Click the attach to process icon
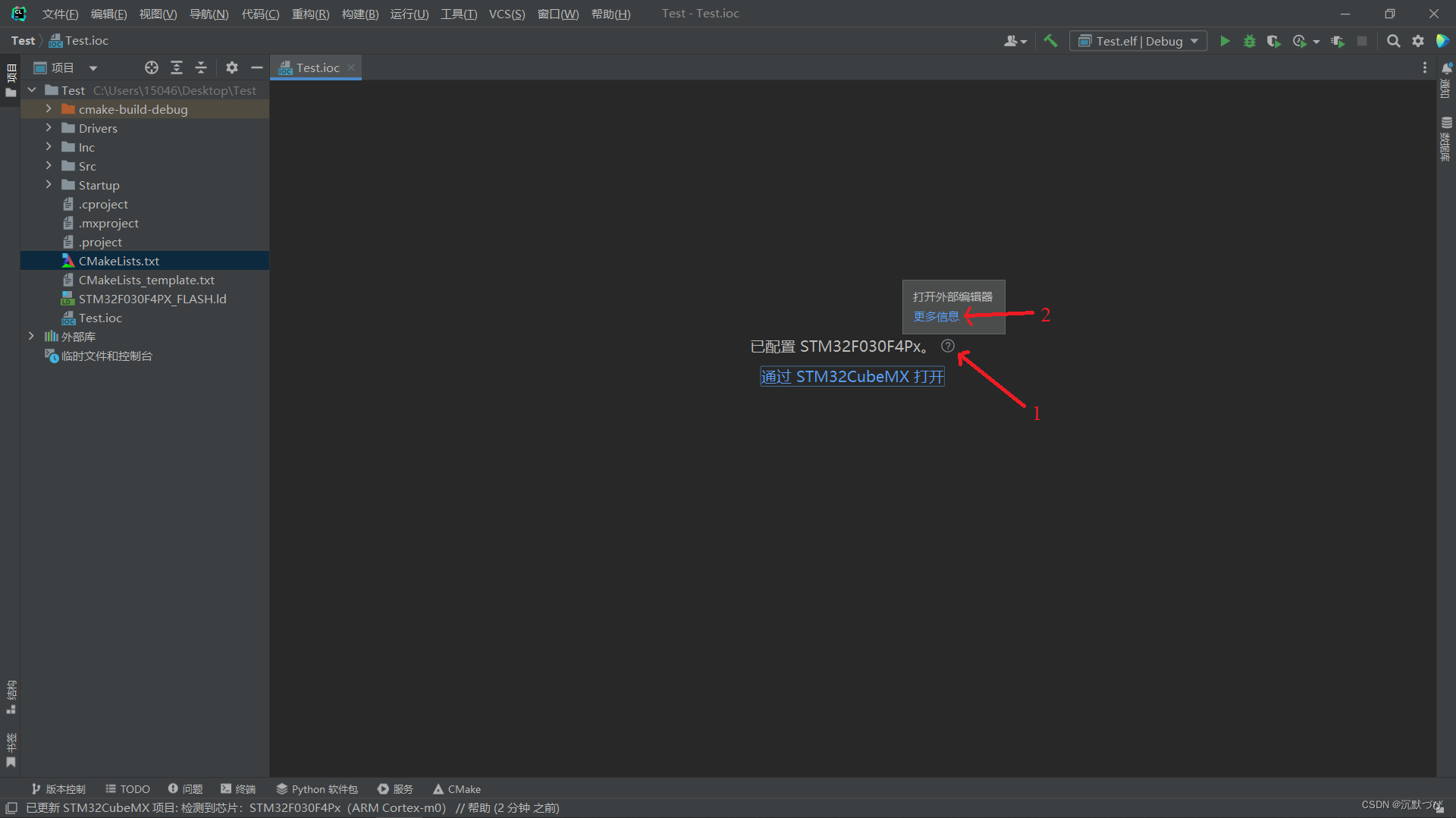 [x=1338, y=41]
